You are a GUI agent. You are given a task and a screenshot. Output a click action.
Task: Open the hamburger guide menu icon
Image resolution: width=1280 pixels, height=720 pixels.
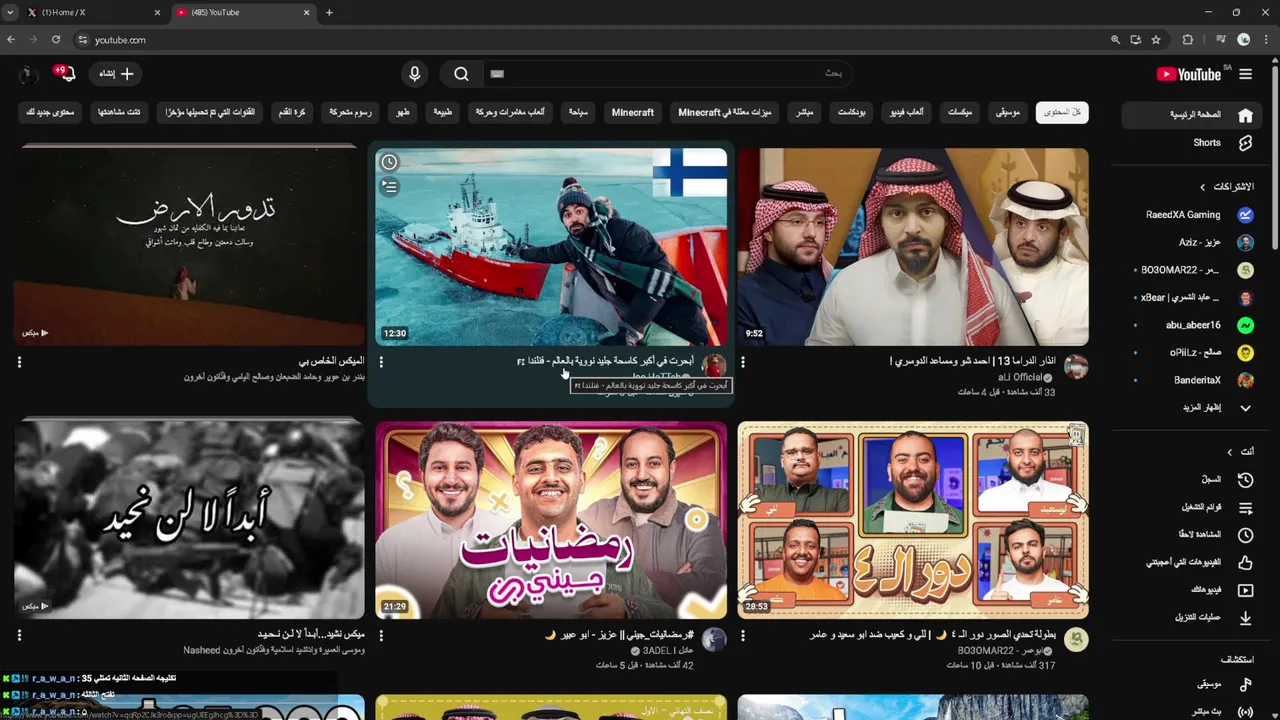(x=1245, y=74)
